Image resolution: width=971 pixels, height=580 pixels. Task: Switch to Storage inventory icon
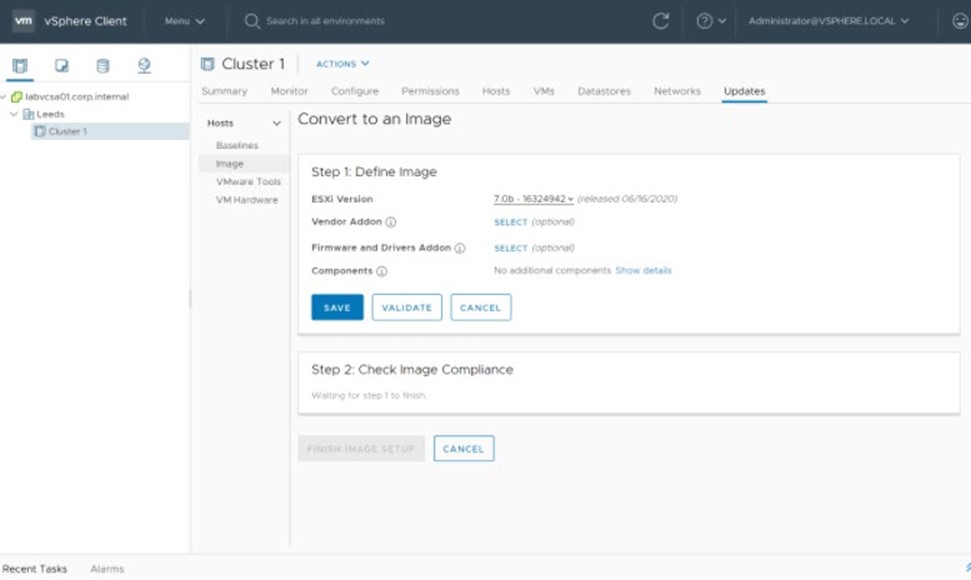[103, 66]
